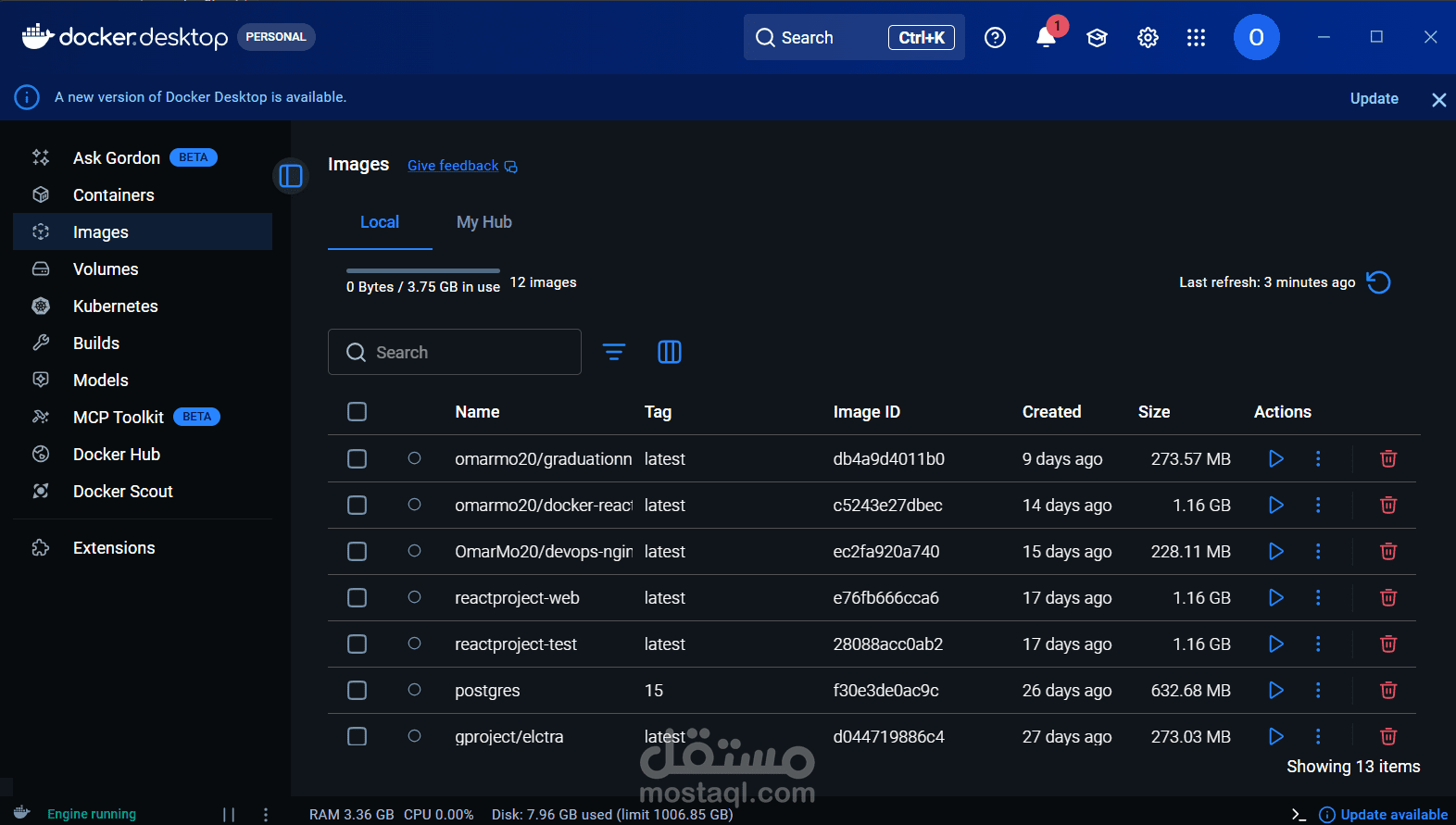Screen dimensions: 1456x825
Task: Open Docker Scout in the sidebar
Action: [x=143, y=491]
